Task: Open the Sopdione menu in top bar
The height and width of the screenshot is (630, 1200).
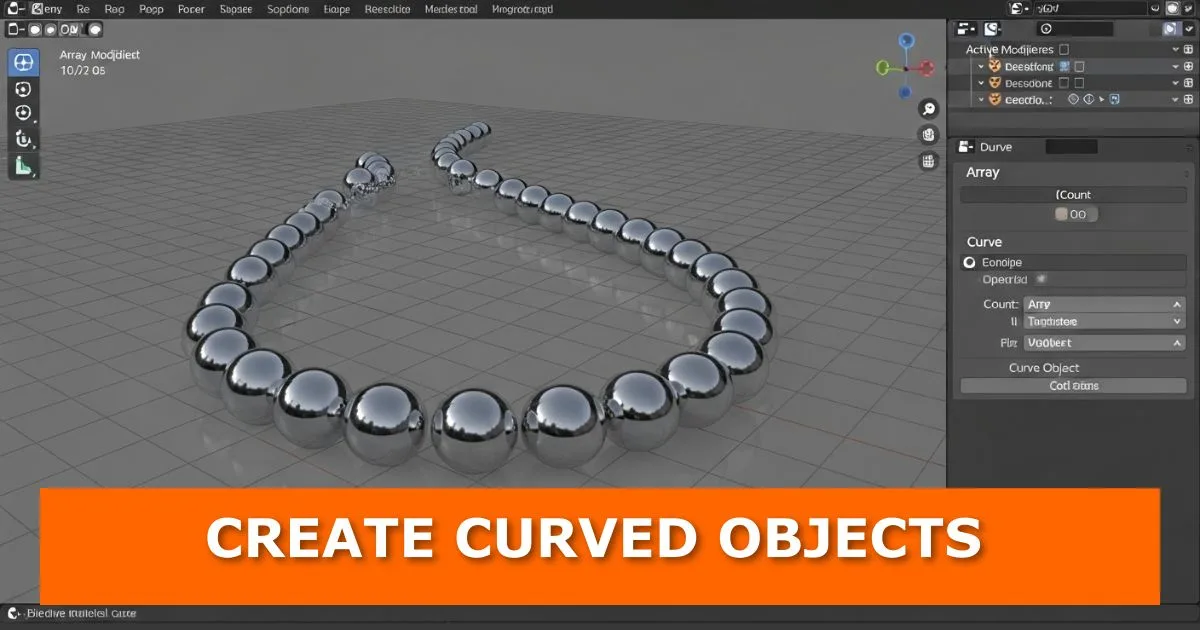Action: point(288,9)
